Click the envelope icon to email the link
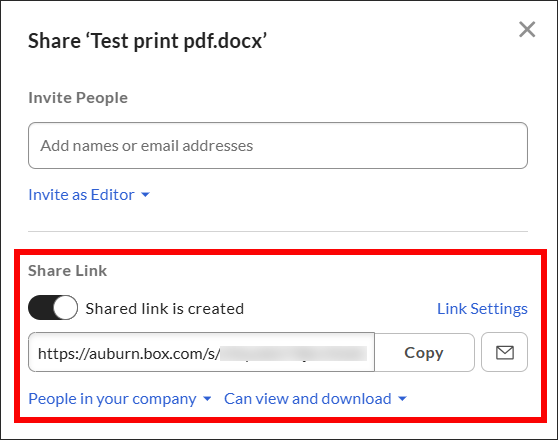 504,352
